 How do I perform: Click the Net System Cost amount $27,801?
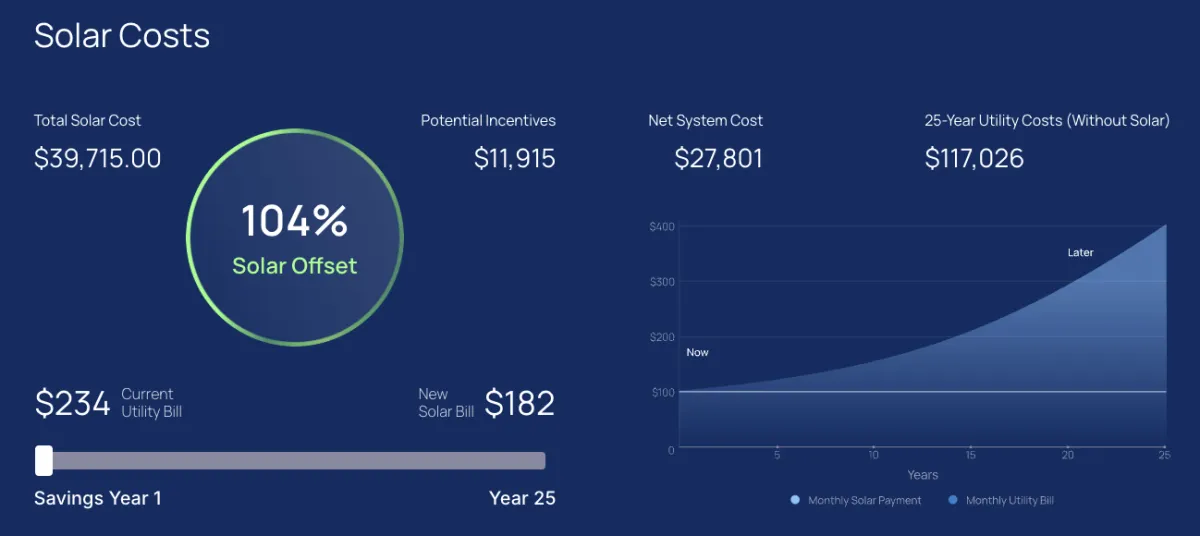tap(718, 158)
